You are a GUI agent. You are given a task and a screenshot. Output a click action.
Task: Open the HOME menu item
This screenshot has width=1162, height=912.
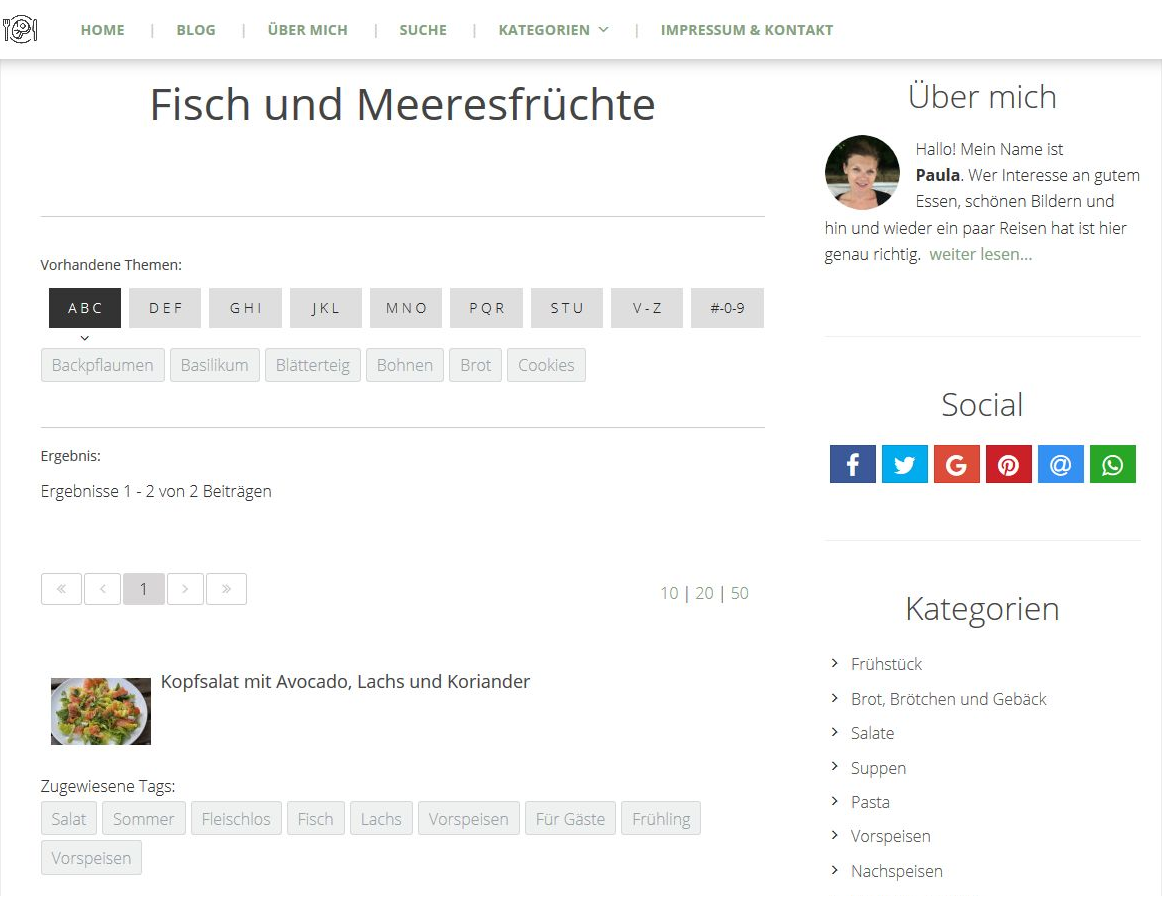pos(102,30)
